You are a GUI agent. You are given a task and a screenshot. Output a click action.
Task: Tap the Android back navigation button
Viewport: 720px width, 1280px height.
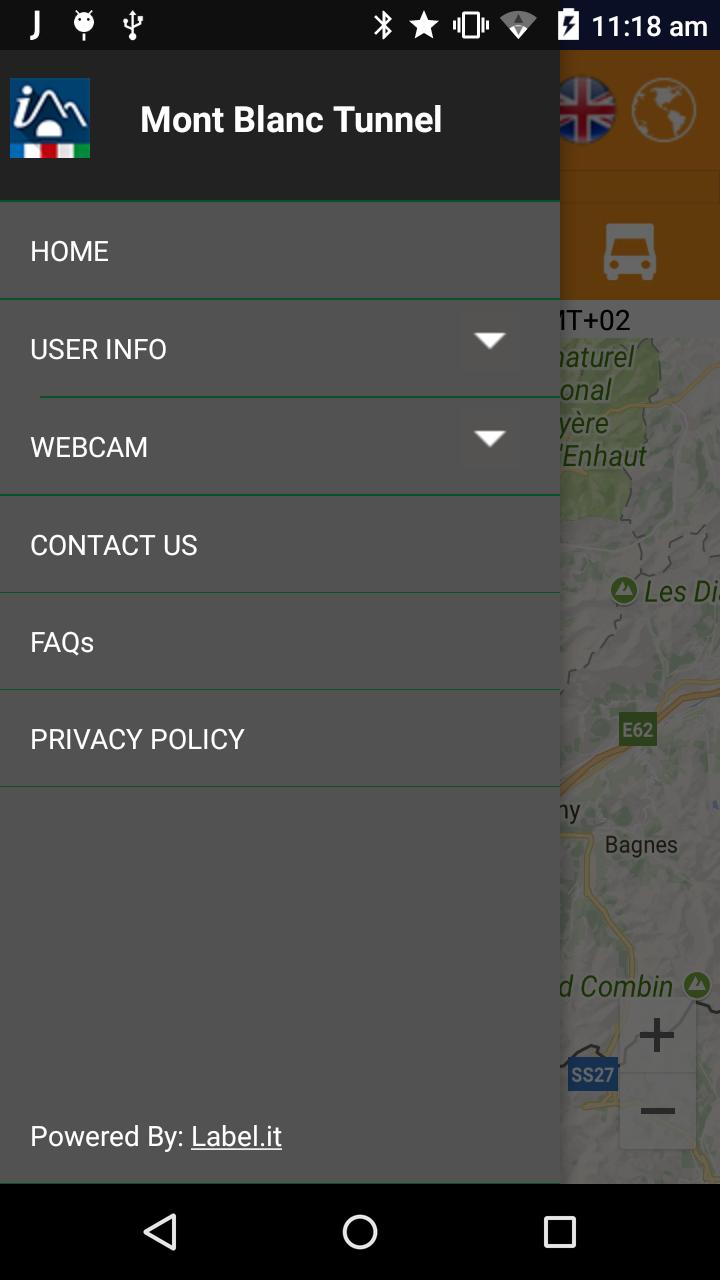[x=160, y=1232]
